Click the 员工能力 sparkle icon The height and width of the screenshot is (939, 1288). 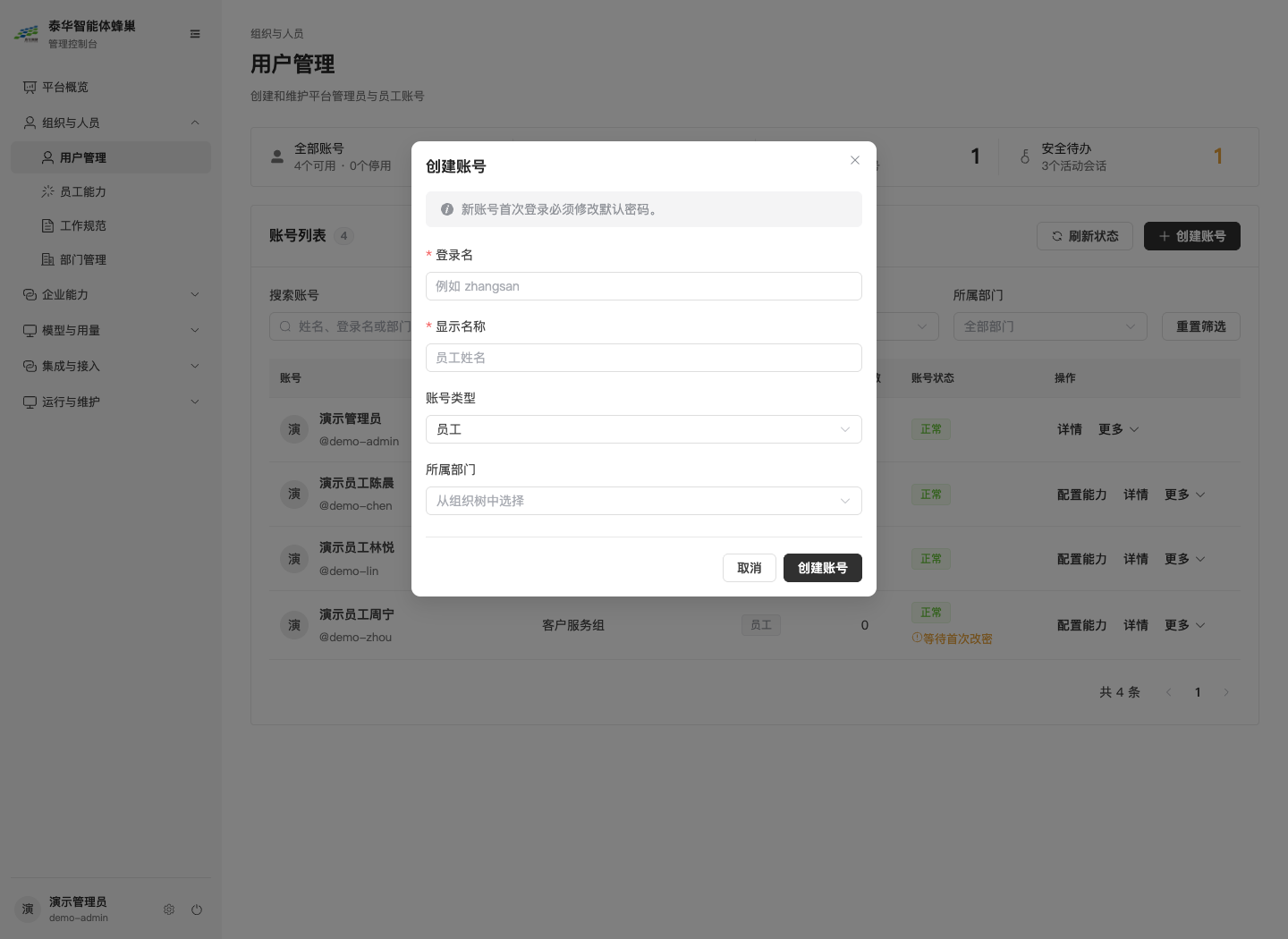[x=48, y=191]
